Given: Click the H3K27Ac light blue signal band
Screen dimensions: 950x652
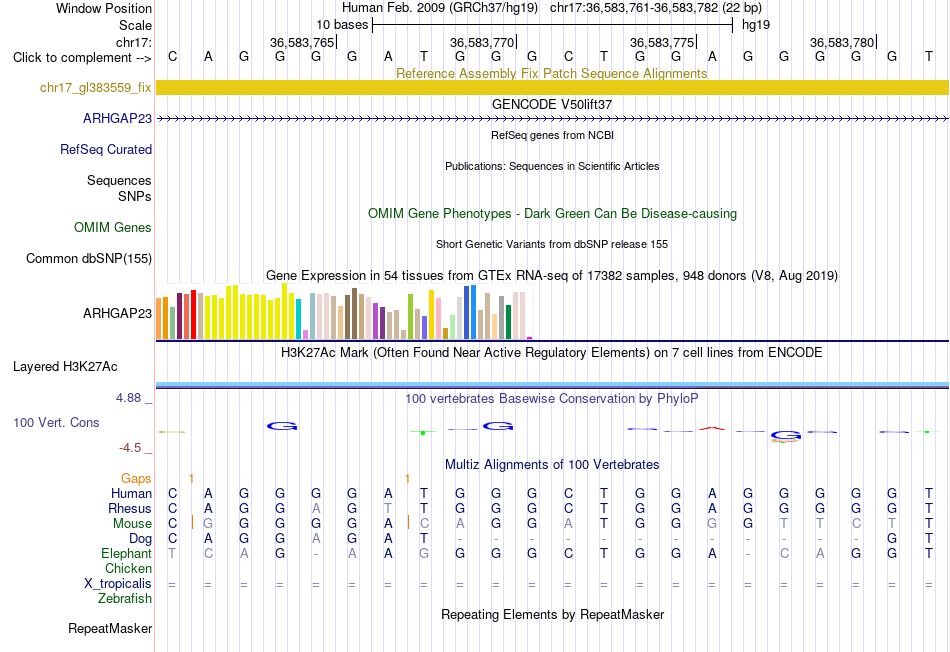Looking at the screenshot, I should (552, 385).
